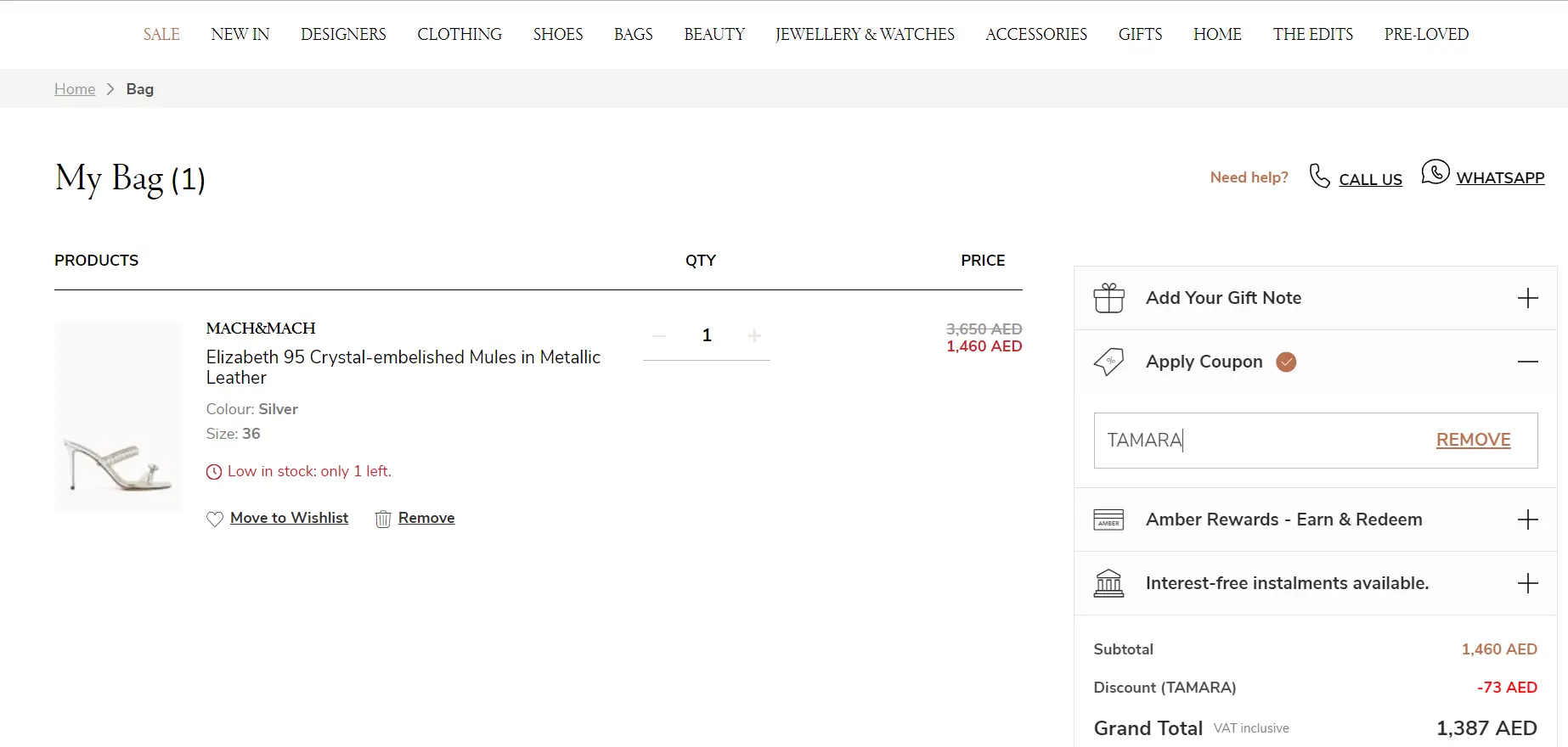Open the BAGS menu

(x=634, y=34)
